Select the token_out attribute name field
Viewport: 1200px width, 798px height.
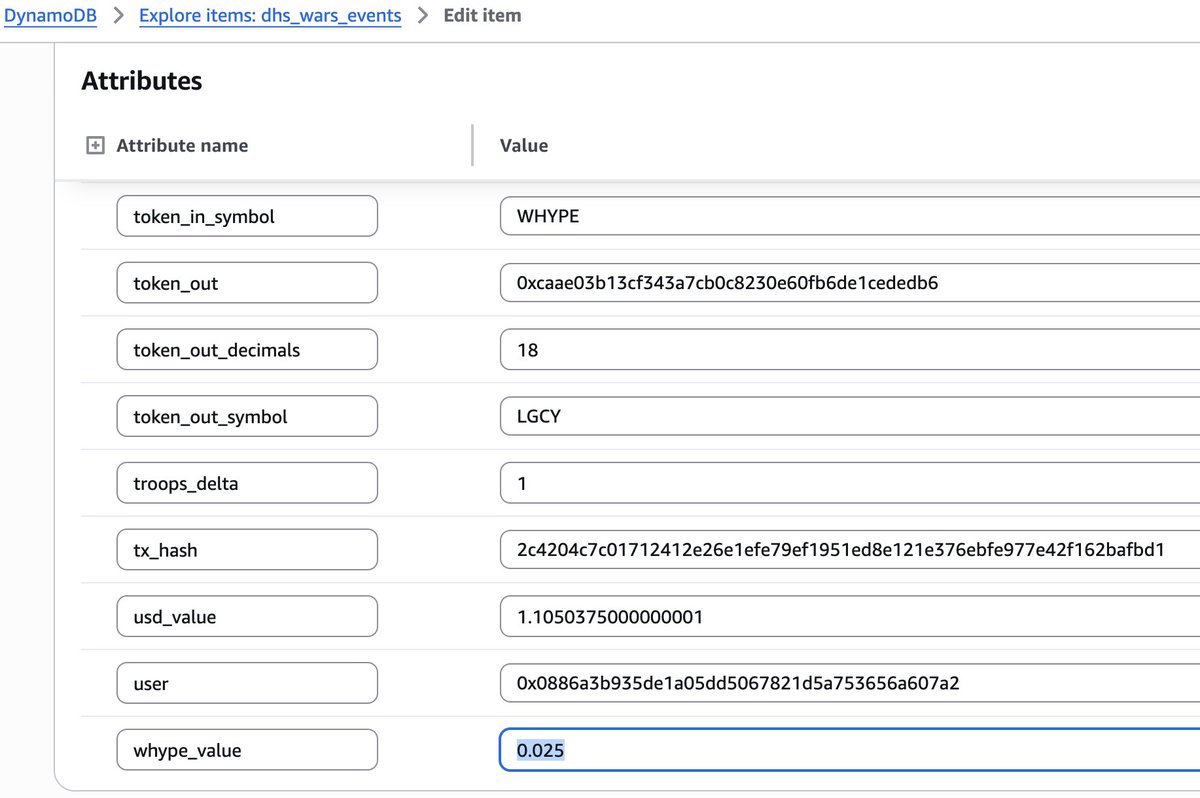(x=247, y=283)
